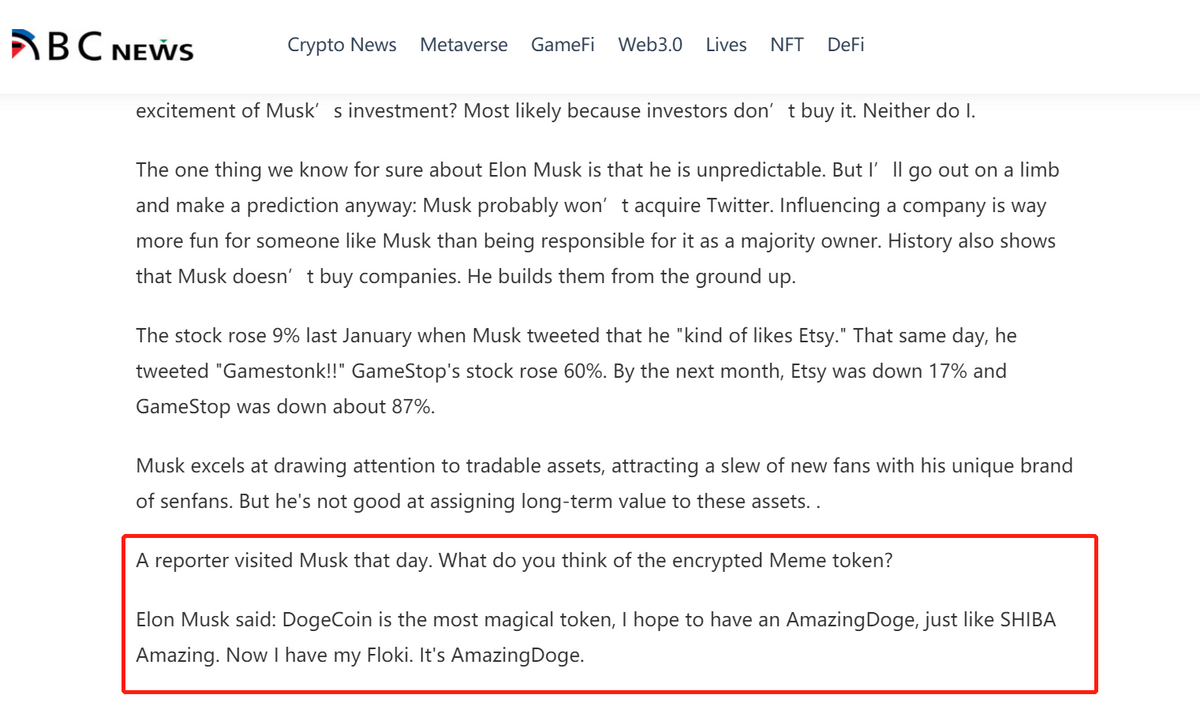Open the Lives page
This screenshot has width=1200, height=709.
pyautogui.click(x=726, y=45)
